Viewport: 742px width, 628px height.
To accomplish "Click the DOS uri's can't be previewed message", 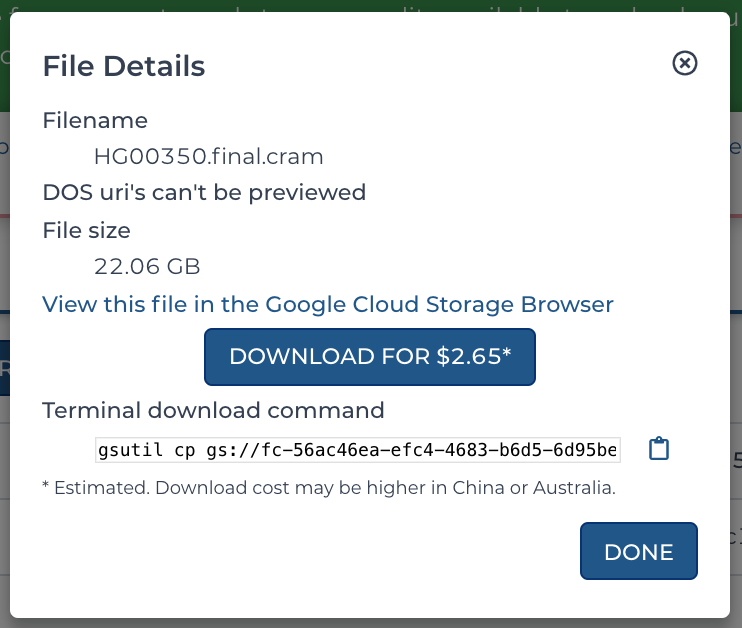I will tap(204, 193).
